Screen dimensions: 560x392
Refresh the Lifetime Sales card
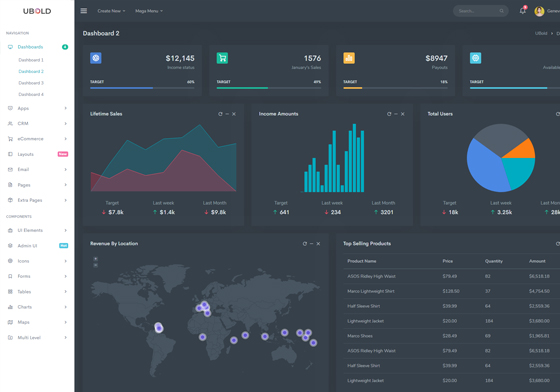pos(220,114)
